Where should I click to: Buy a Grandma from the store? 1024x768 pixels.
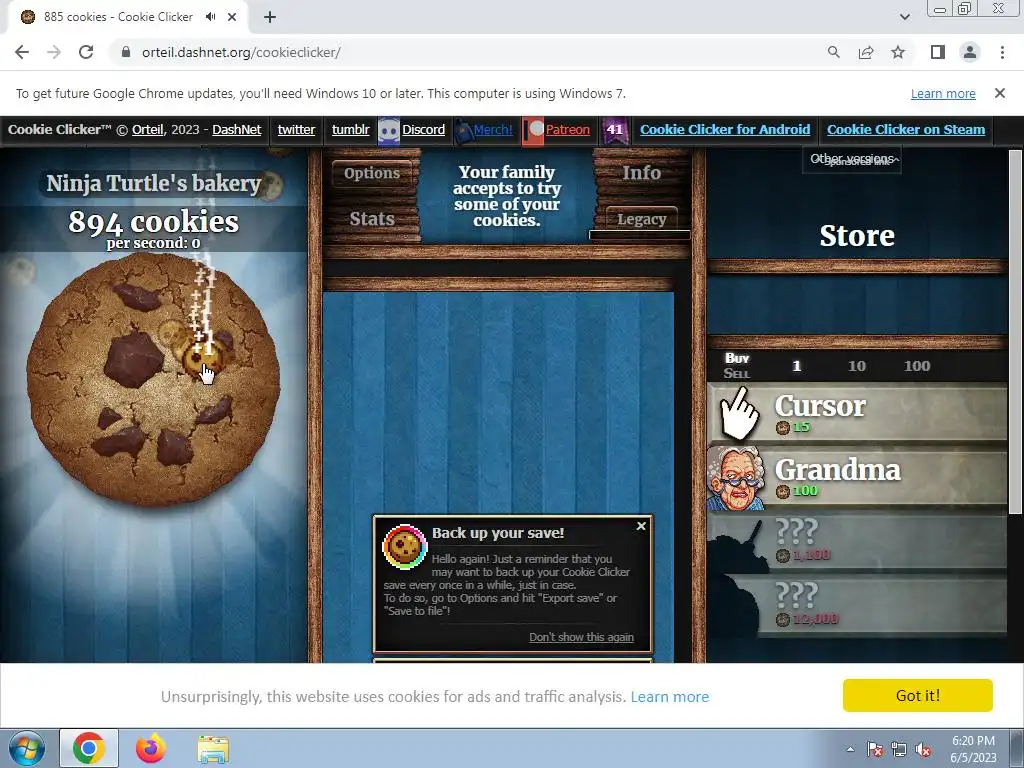click(x=857, y=477)
